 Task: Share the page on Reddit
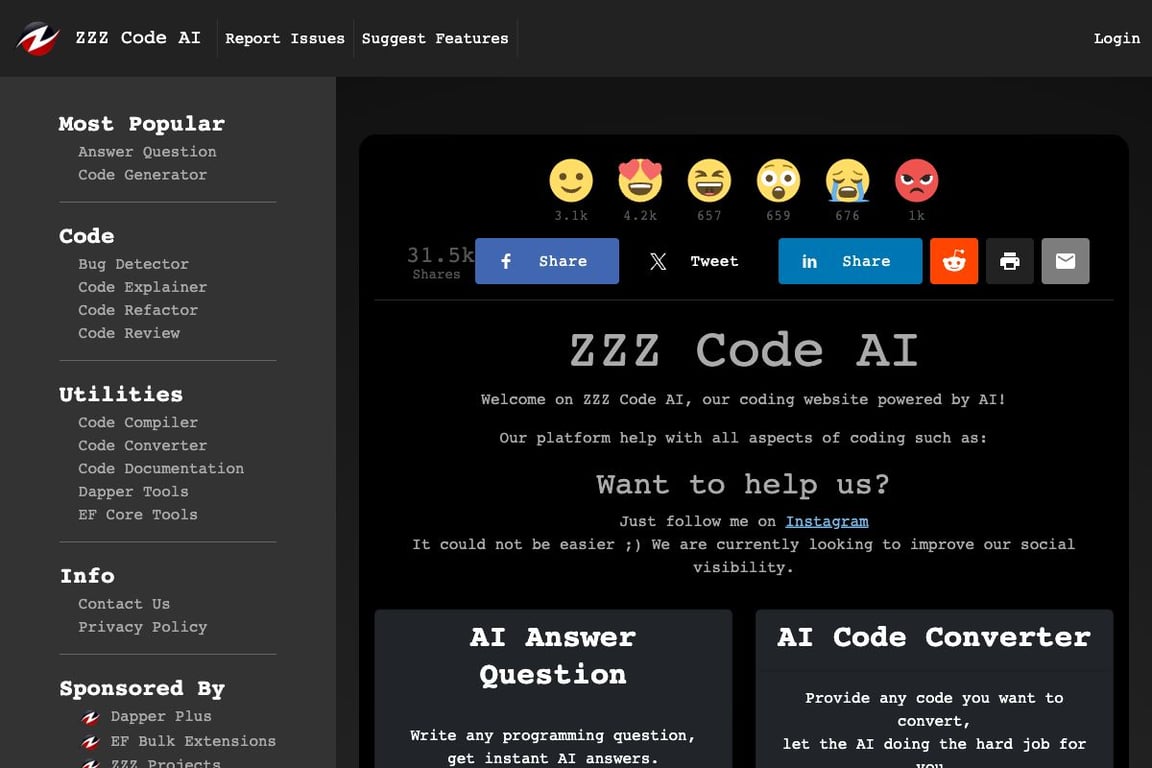[x=954, y=261]
